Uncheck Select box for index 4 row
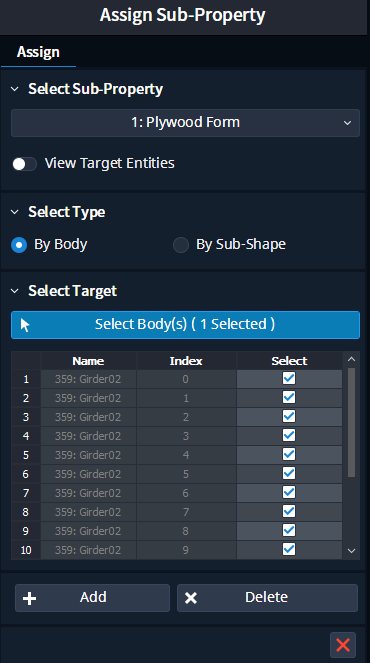Viewport: 370px width, 663px height. [x=289, y=455]
